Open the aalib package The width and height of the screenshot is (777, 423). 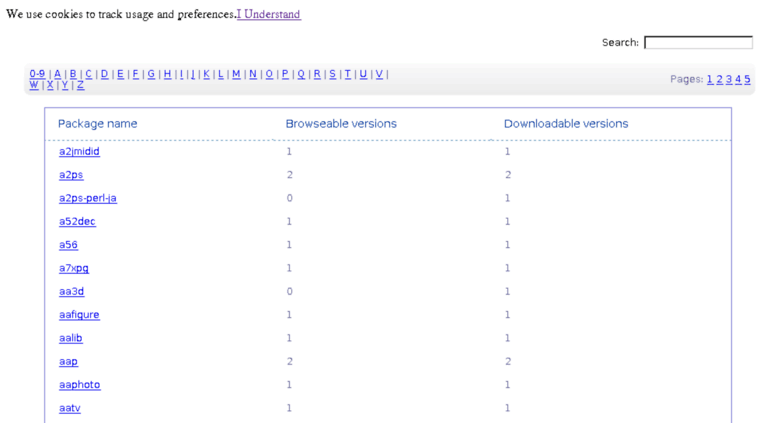[71, 338]
